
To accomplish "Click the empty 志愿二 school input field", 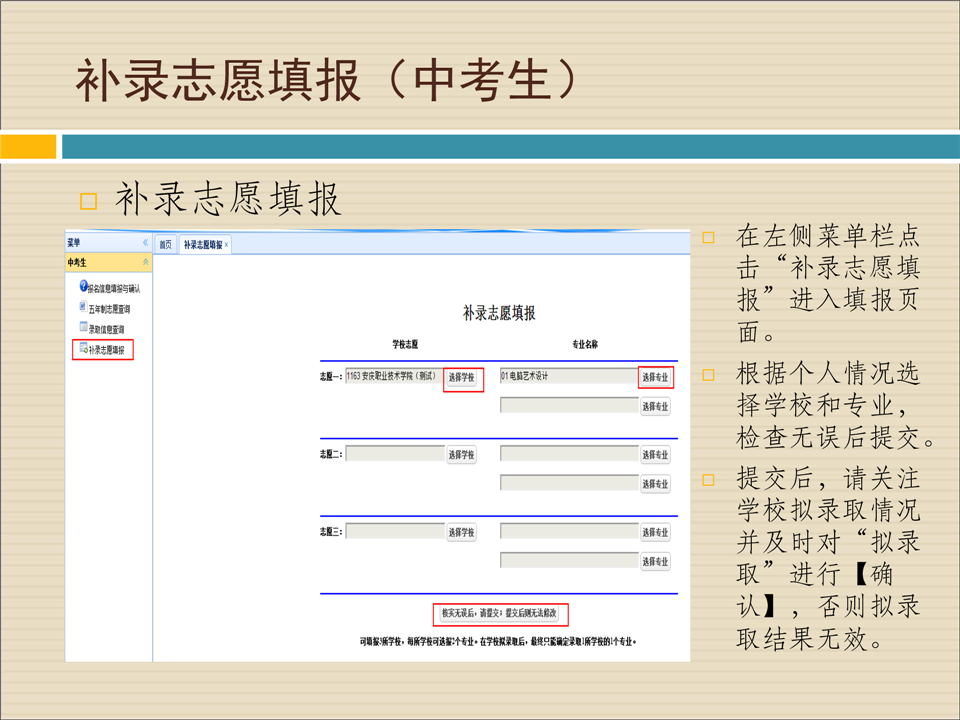I will (x=394, y=454).
